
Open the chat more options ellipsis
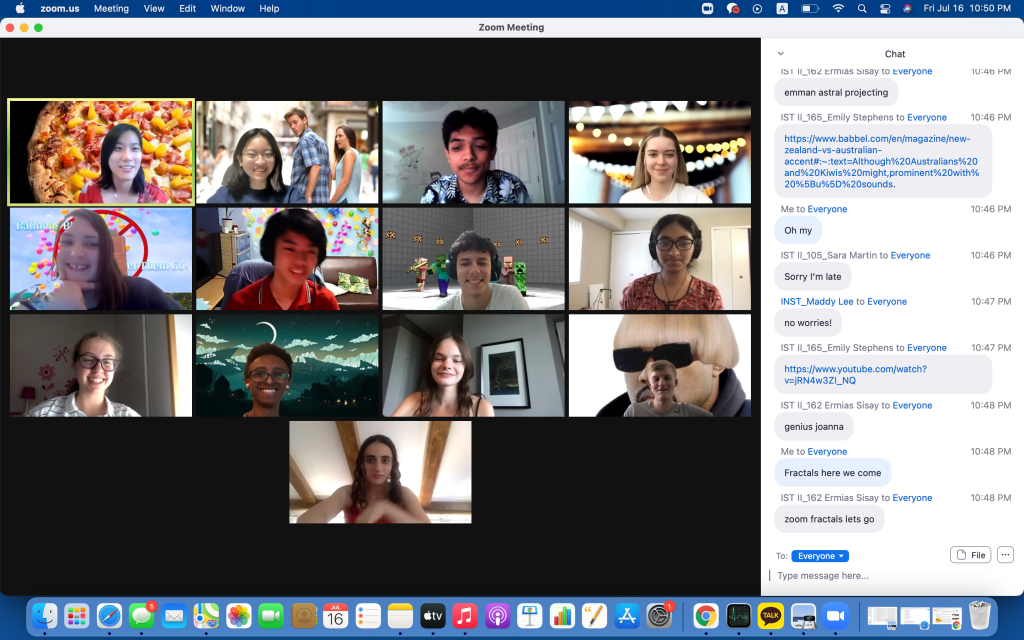1005,555
